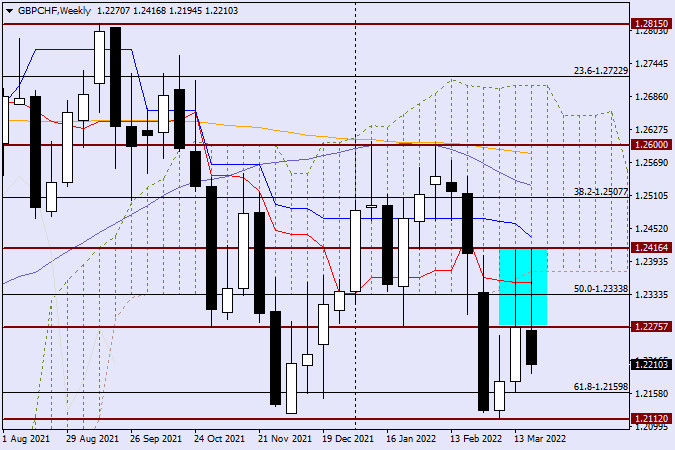Click the 50.0-1.23338 Fibonacci level label
The width and height of the screenshot is (675, 450).
click(601, 289)
